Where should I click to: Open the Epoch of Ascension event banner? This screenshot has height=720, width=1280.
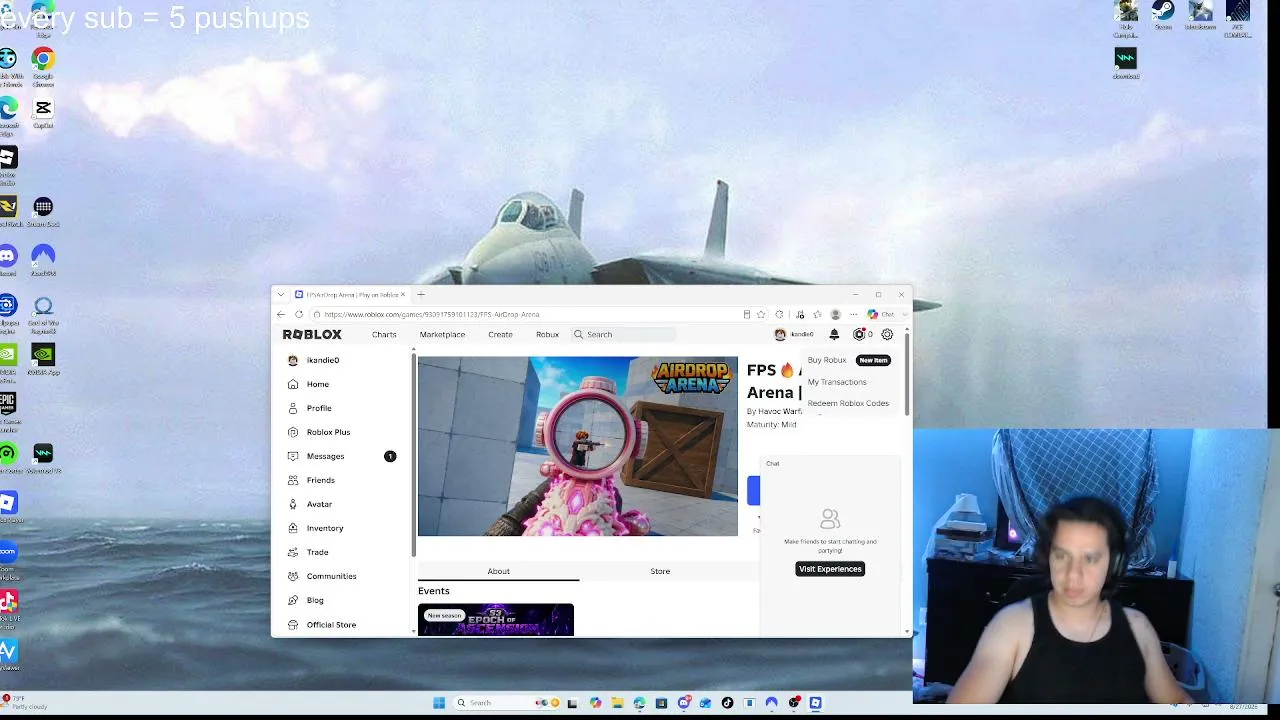(496, 620)
